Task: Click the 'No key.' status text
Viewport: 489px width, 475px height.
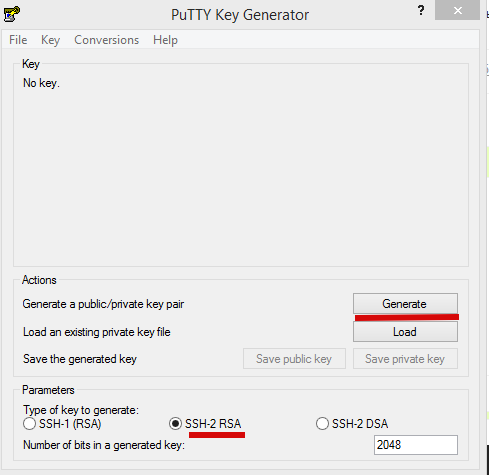Action: [x=41, y=83]
